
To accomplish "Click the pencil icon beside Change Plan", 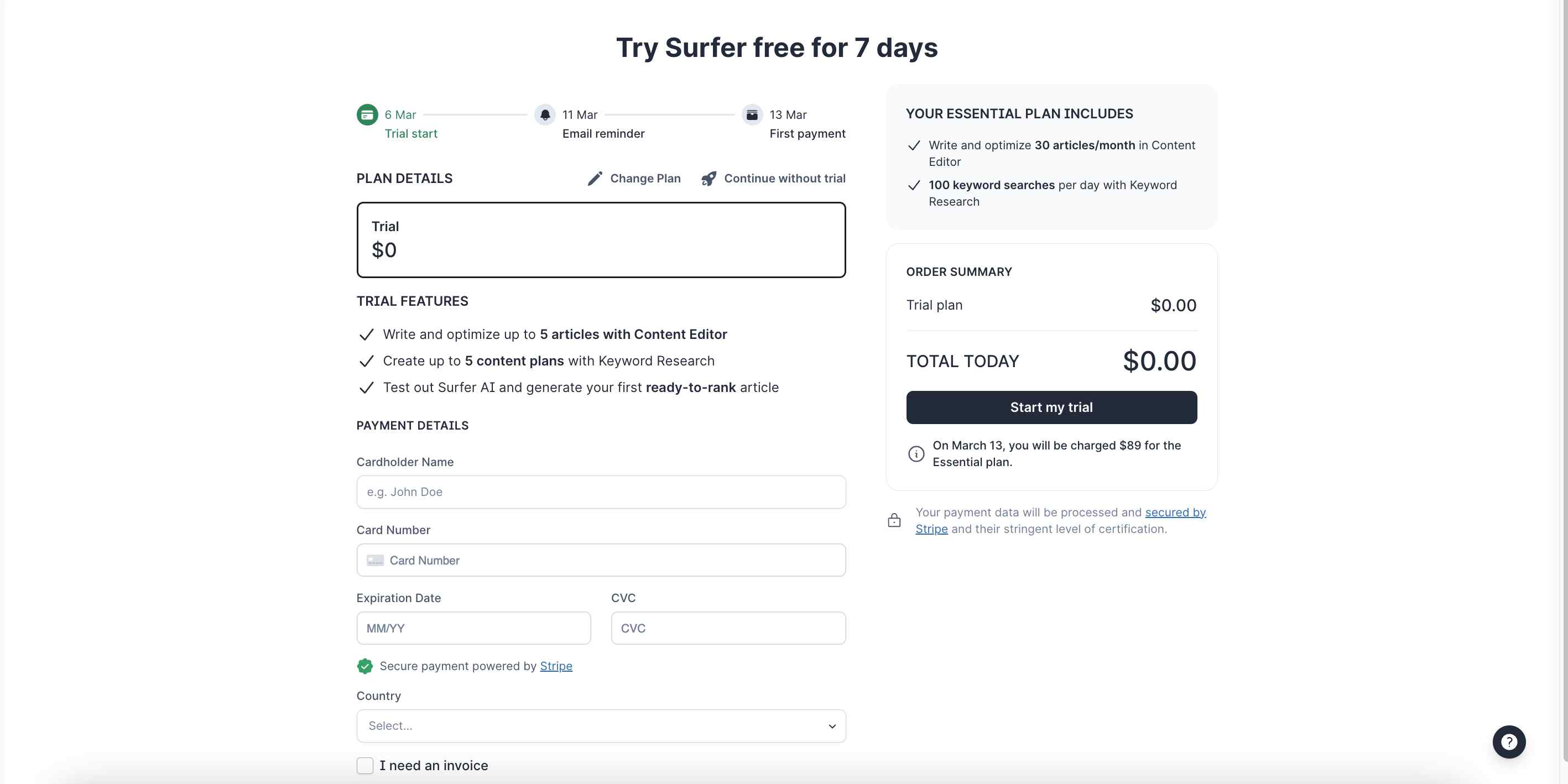I will [595, 179].
